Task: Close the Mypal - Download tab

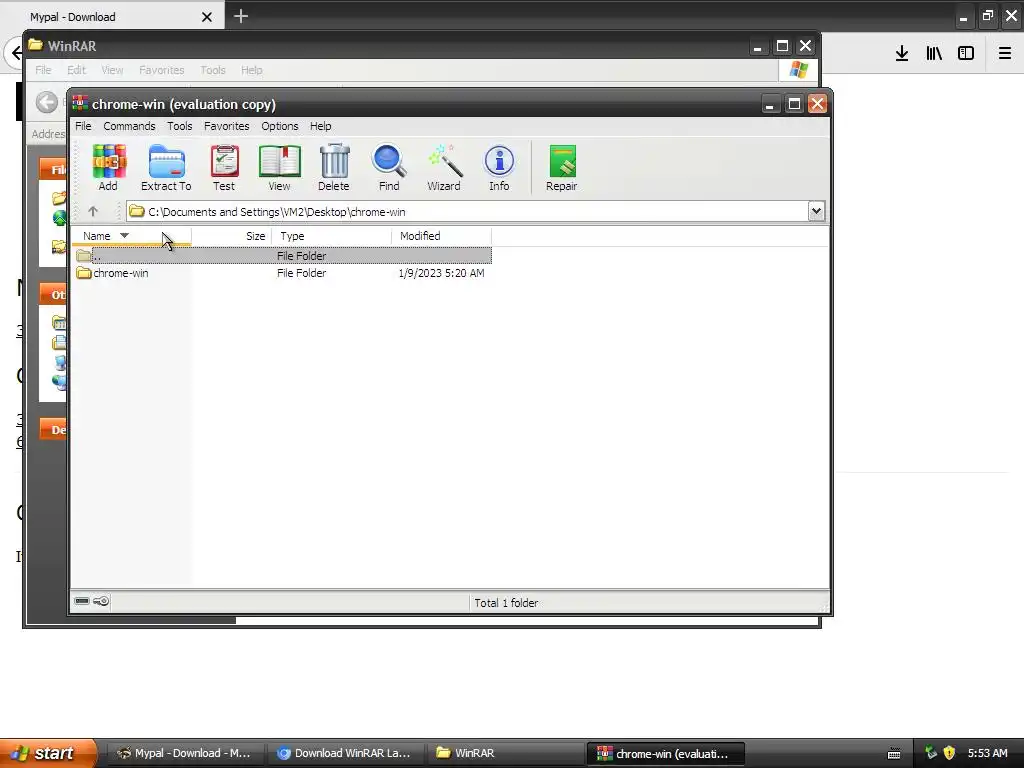Action: [x=206, y=17]
